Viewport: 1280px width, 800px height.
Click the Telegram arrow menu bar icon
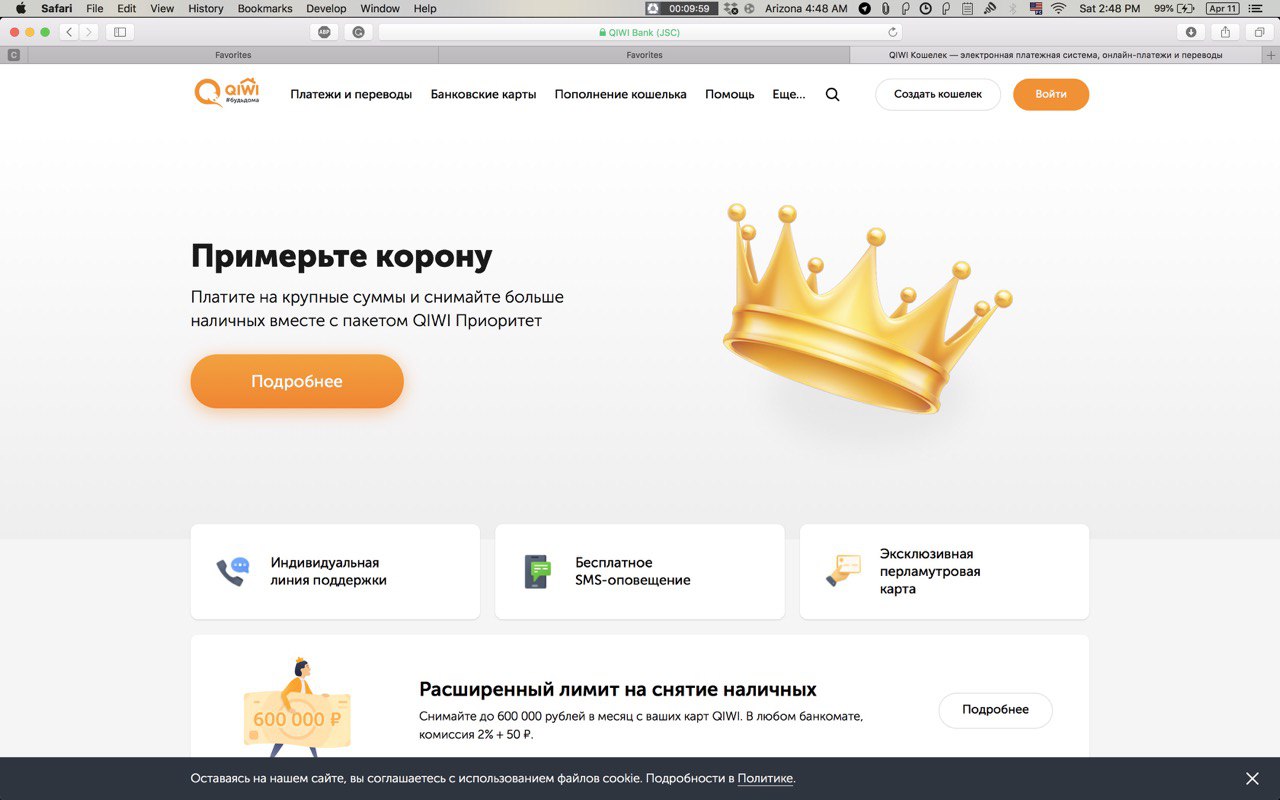click(x=865, y=8)
